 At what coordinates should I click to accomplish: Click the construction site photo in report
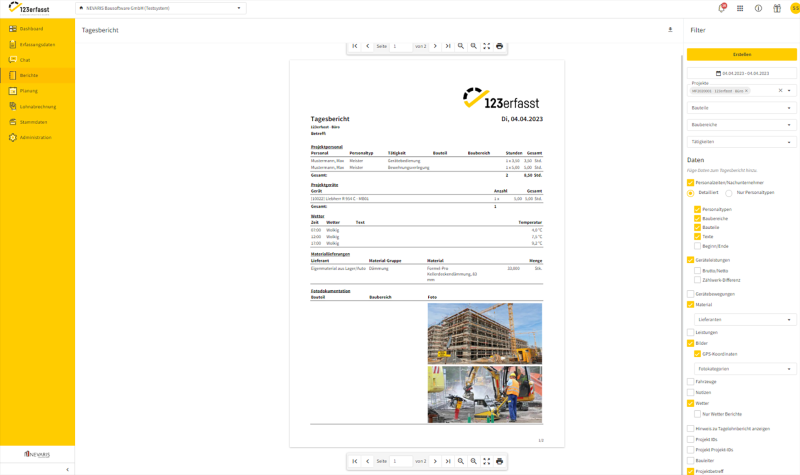point(484,333)
